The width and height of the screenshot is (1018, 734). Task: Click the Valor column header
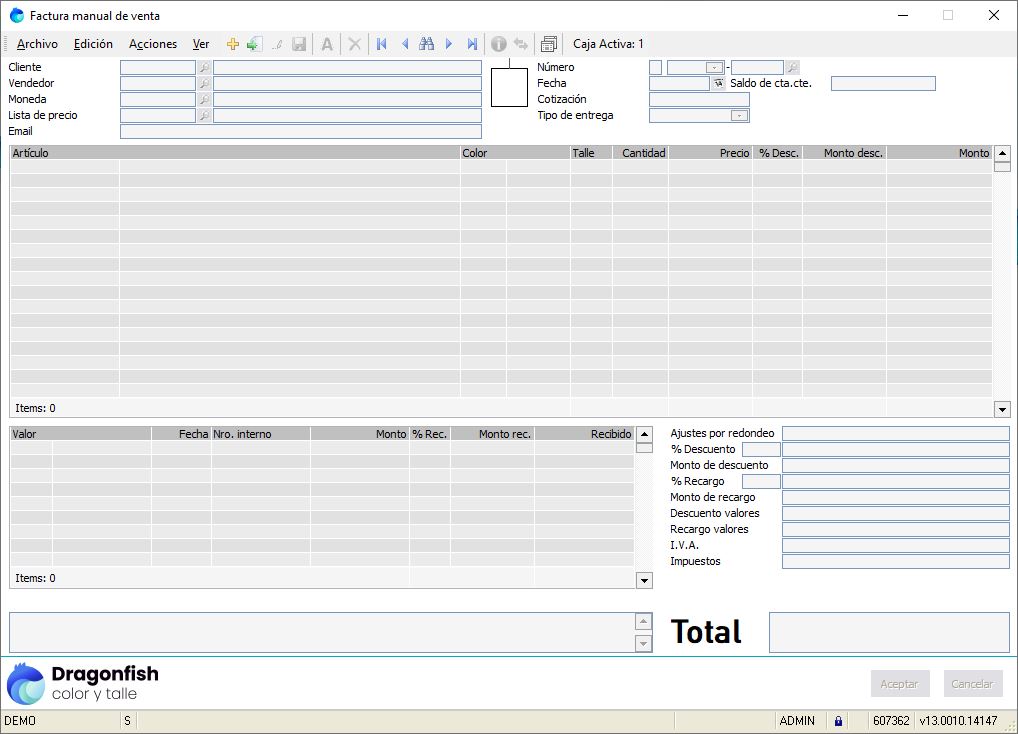[x=81, y=434]
